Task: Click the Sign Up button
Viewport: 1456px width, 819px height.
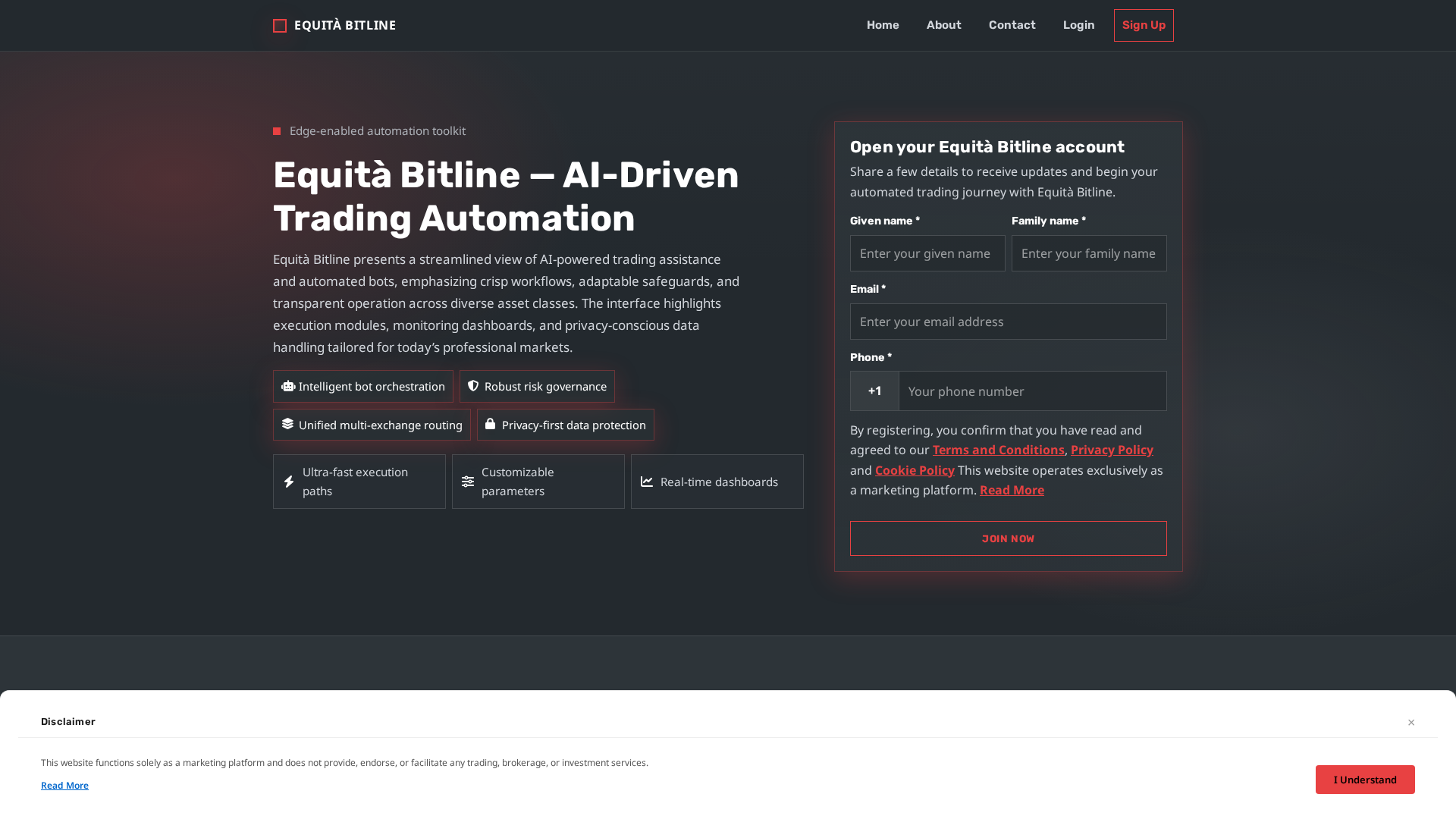Action: click(1144, 25)
